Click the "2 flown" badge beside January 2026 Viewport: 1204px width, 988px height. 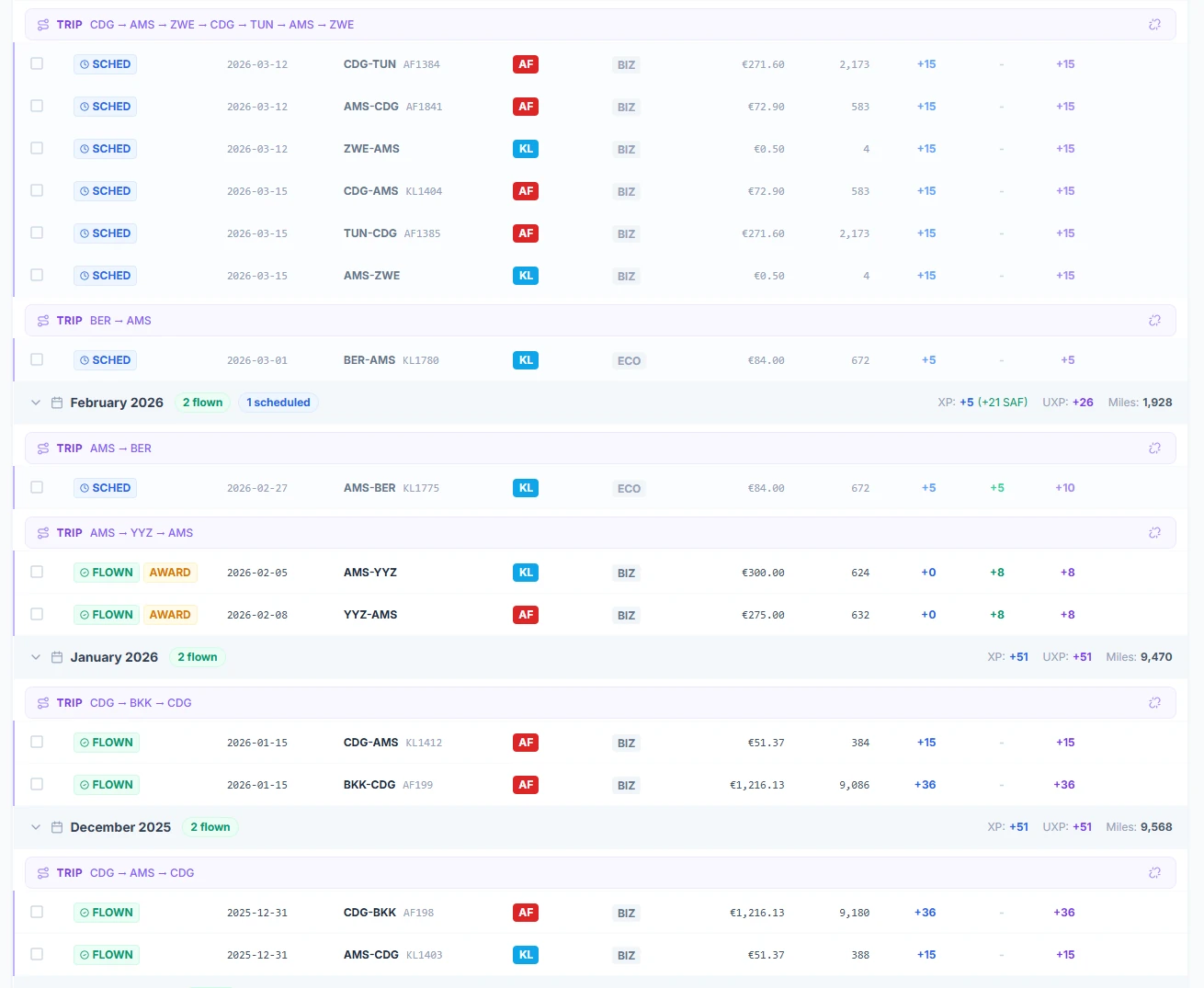pos(197,657)
